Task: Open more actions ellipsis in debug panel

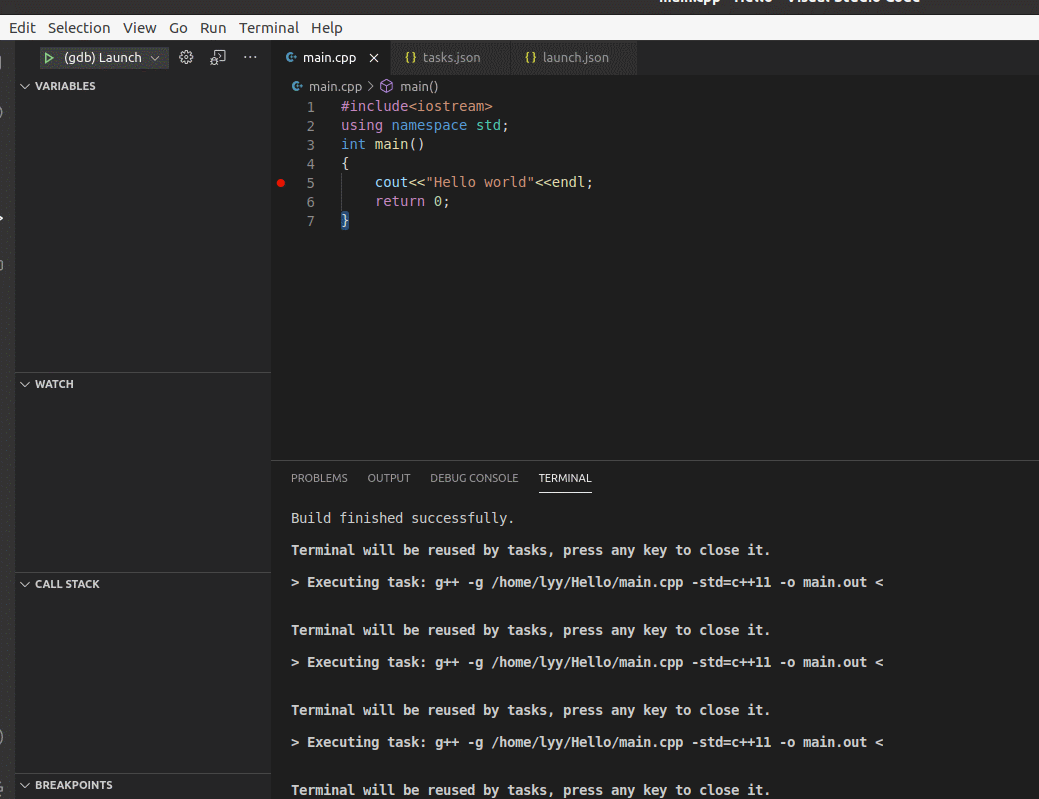Action: coord(250,58)
